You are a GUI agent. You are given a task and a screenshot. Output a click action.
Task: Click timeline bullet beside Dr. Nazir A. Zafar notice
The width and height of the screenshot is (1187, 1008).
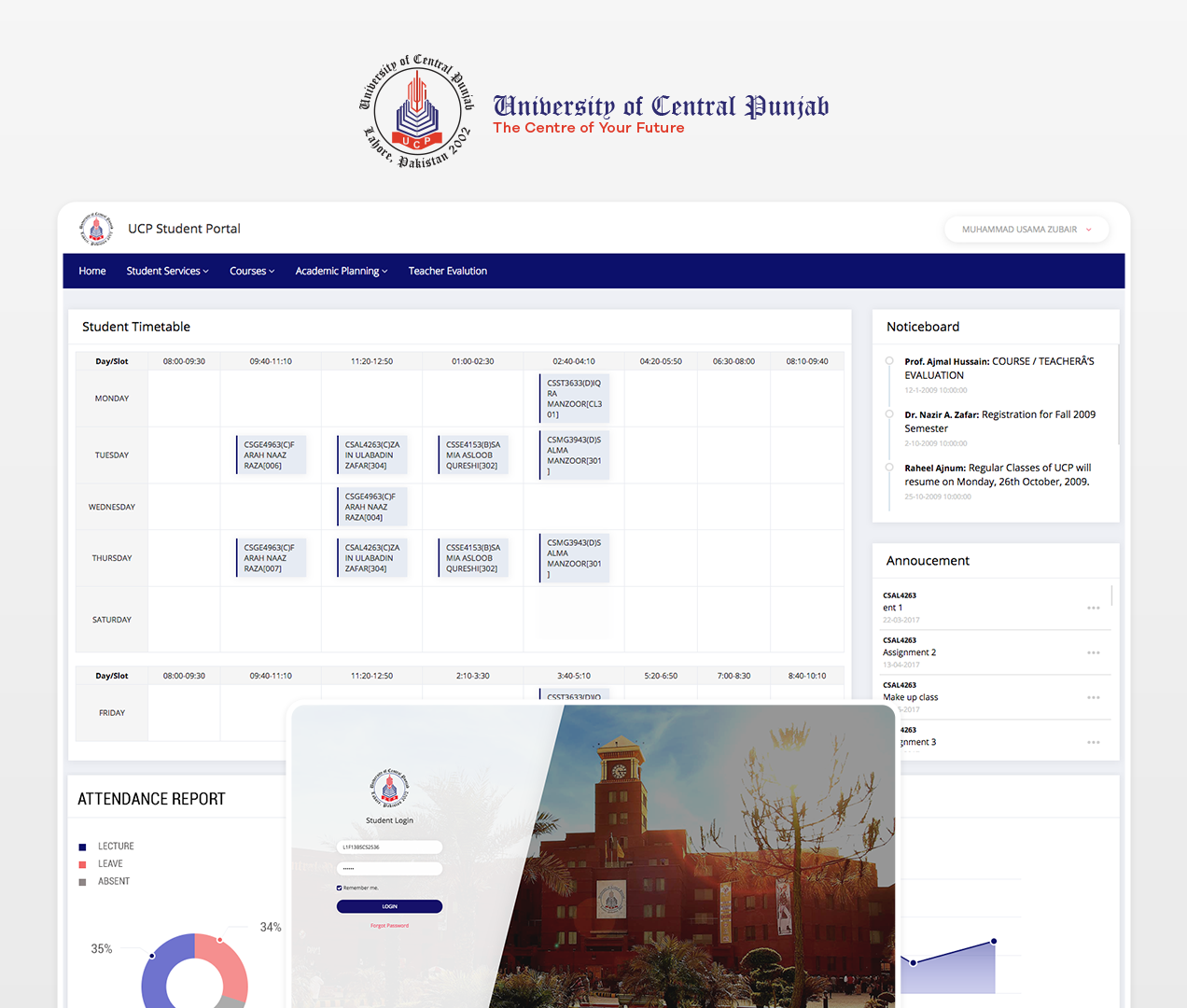pos(889,414)
